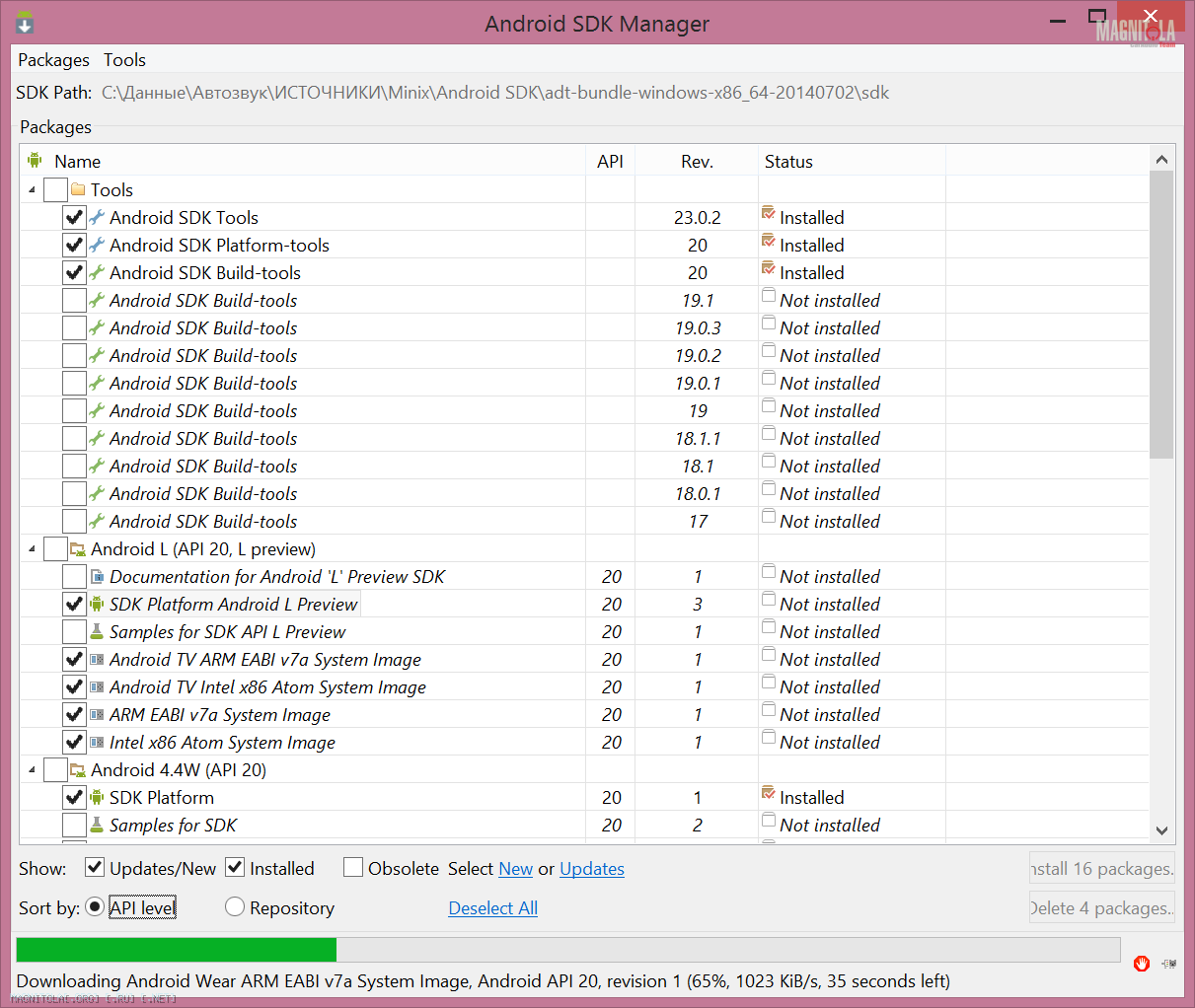Toggle the Installed filter checkbox
1195x1008 pixels.
point(235,868)
